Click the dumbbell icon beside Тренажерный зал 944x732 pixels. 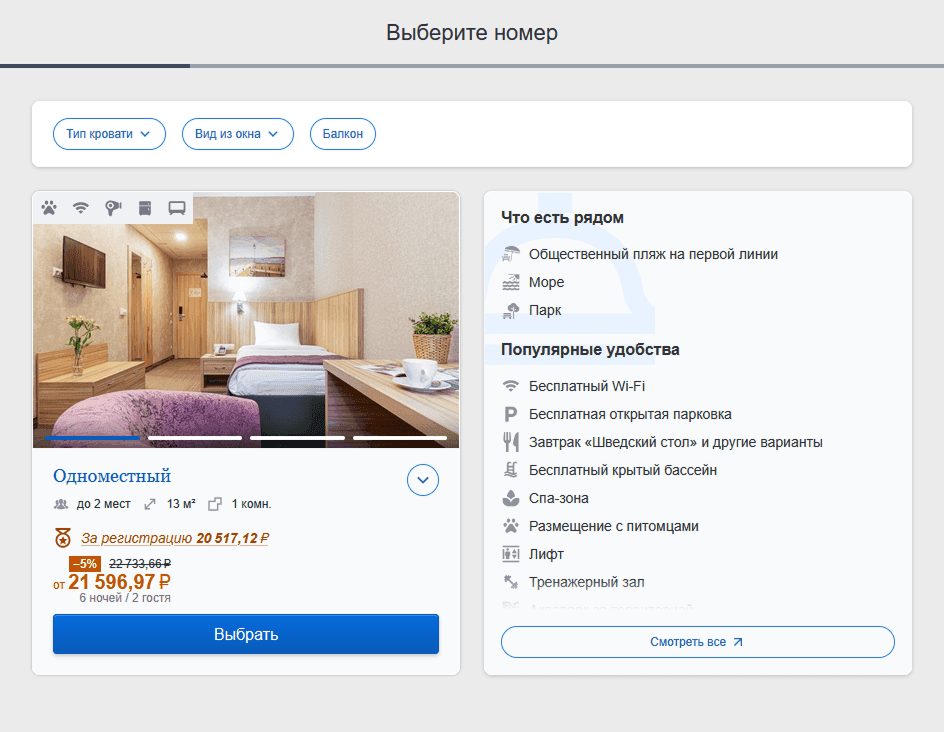511,582
